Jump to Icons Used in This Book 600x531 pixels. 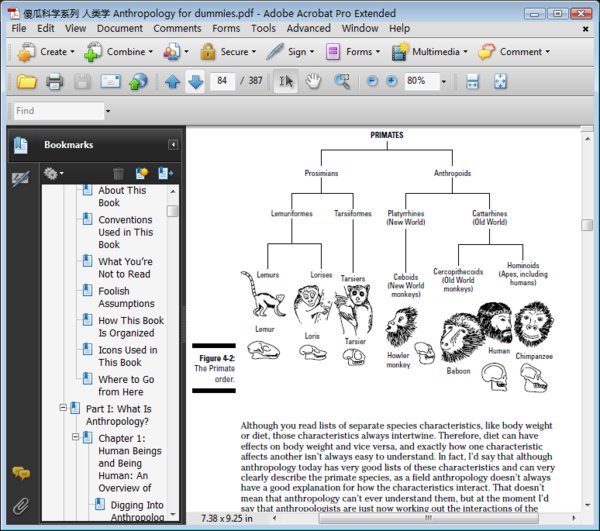point(128,356)
